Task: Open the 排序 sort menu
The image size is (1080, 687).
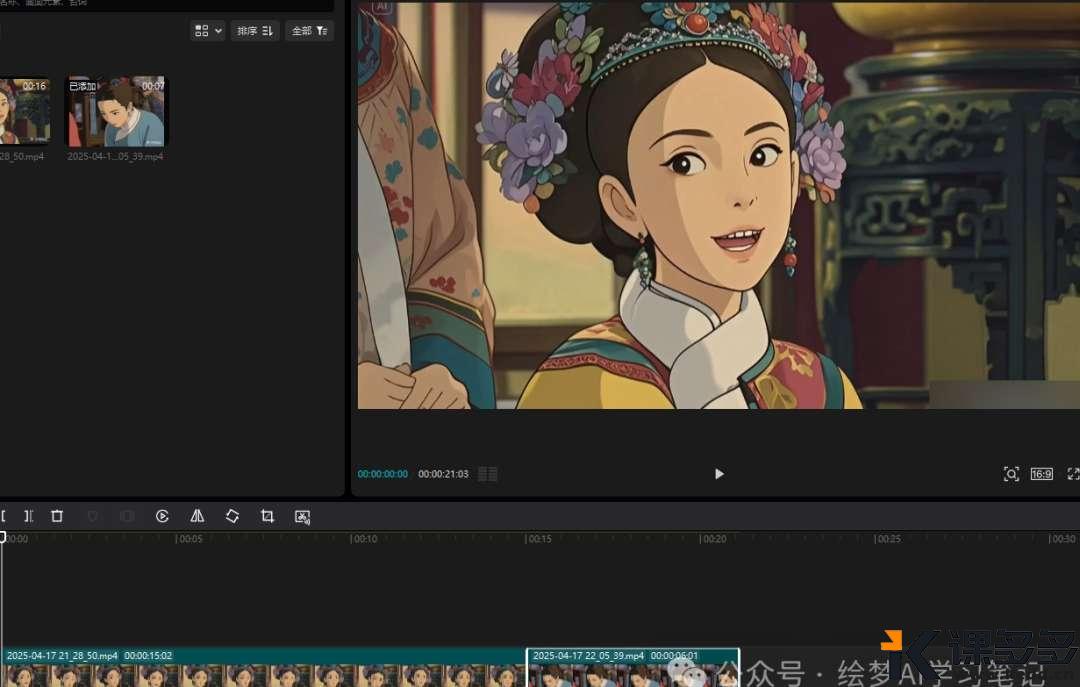Action: point(255,31)
